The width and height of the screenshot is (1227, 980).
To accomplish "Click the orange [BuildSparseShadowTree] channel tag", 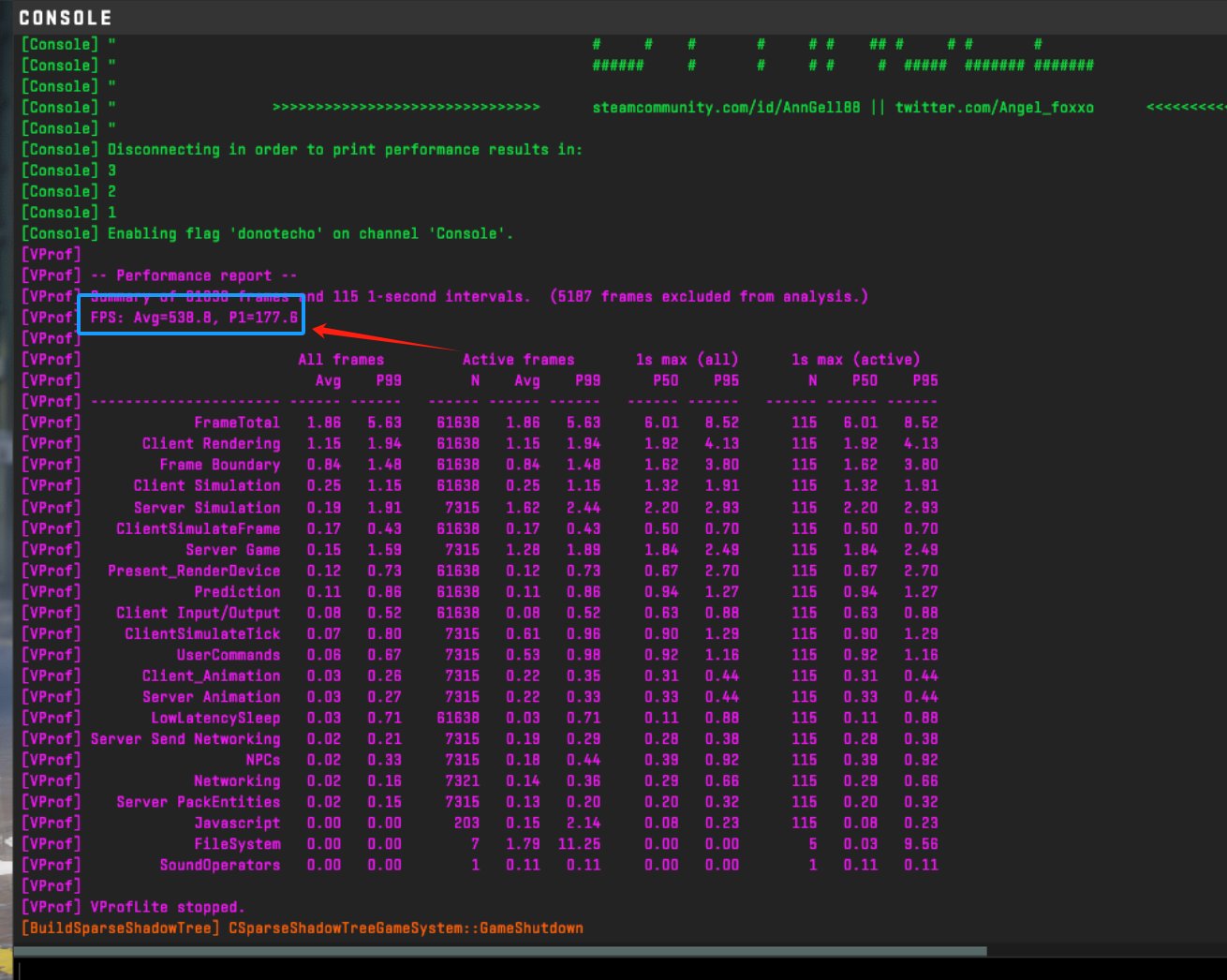I will [x=121, y=928].
